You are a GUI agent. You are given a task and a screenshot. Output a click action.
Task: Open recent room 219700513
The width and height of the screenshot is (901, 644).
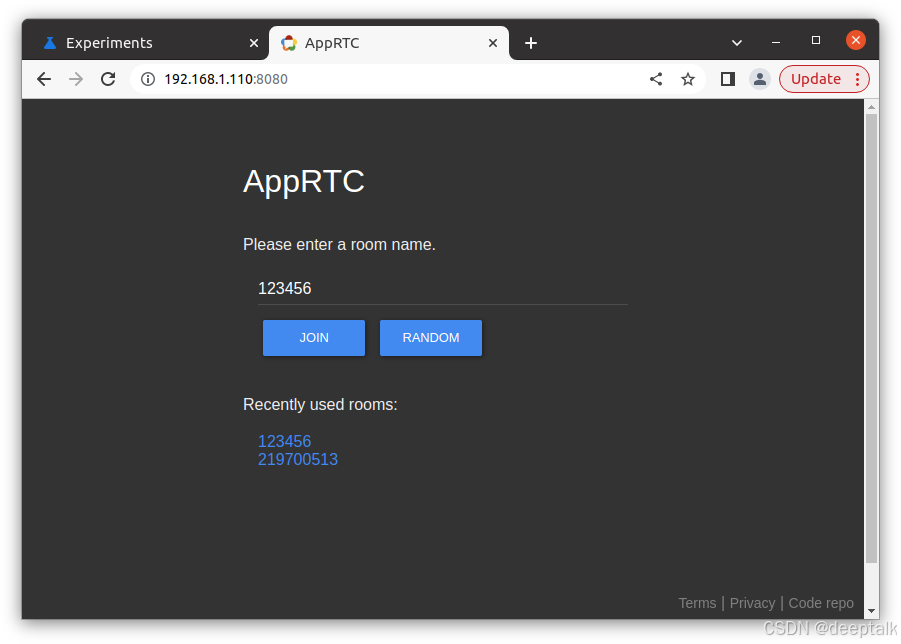(x=298, y=460)
